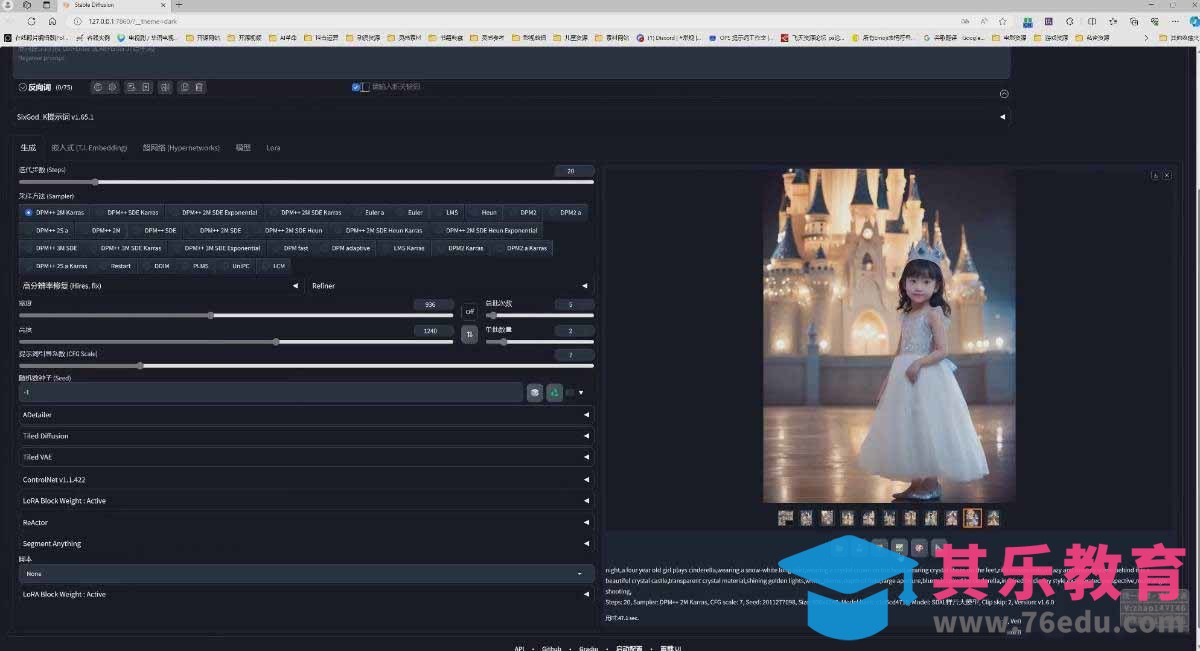
Task: Click the dice random seed button
Action: point(535,392)
